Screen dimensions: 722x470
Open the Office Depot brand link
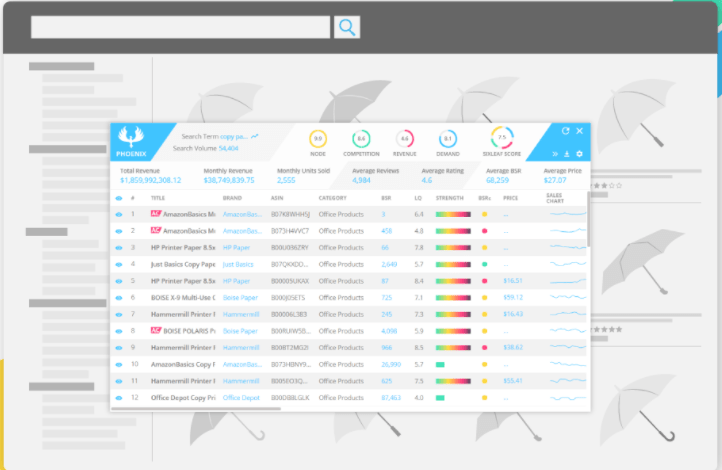click(241, 397)
